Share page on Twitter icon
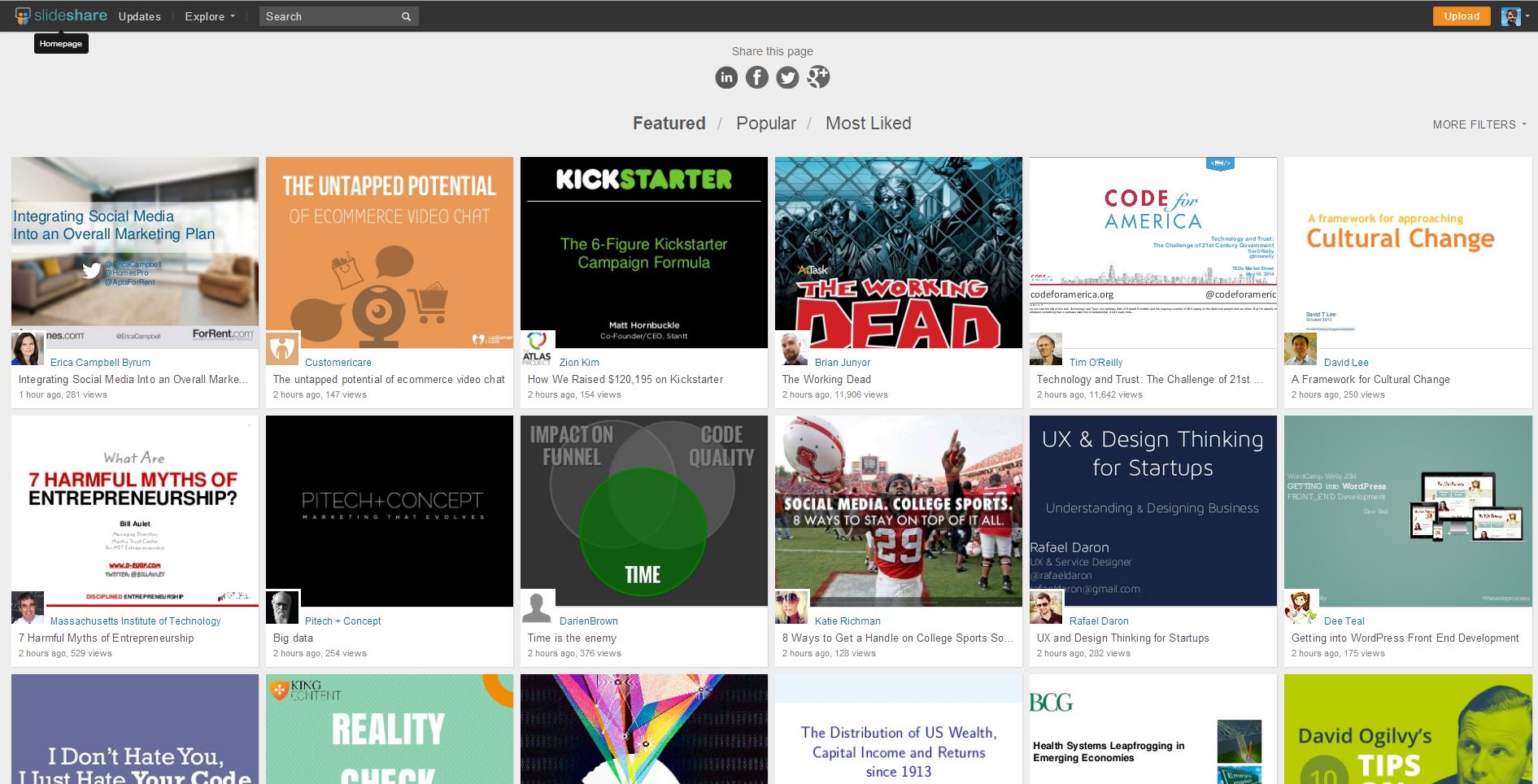 point(787,77)
